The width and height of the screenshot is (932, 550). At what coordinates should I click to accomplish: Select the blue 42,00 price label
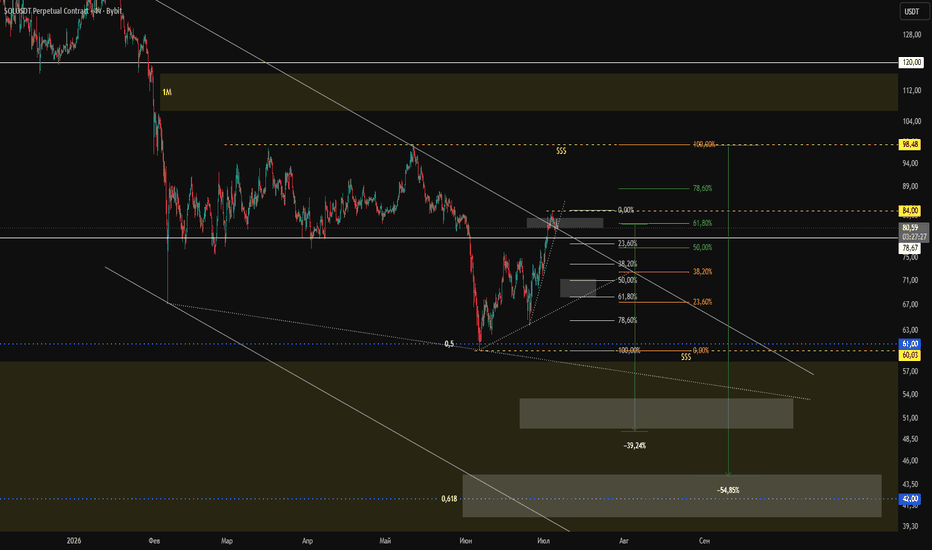910,499
